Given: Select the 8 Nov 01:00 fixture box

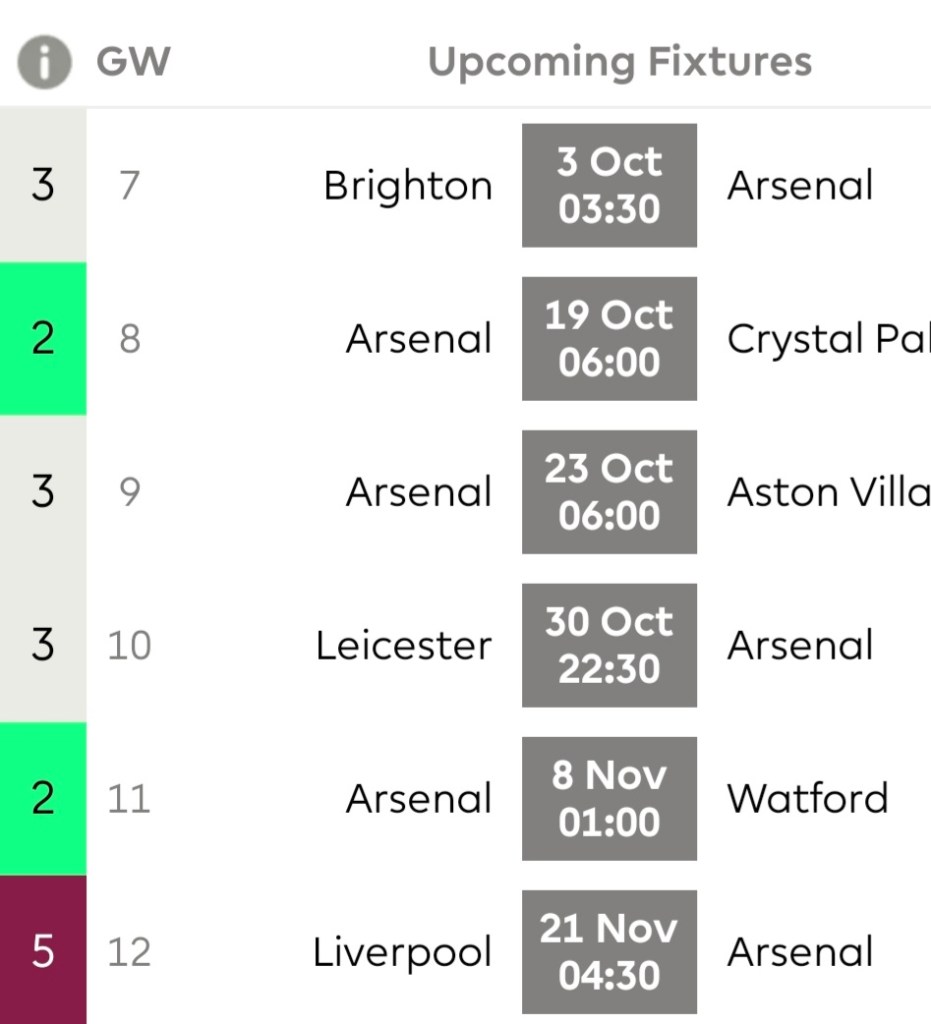Looking at the screenshot, I should coord(609,798).
